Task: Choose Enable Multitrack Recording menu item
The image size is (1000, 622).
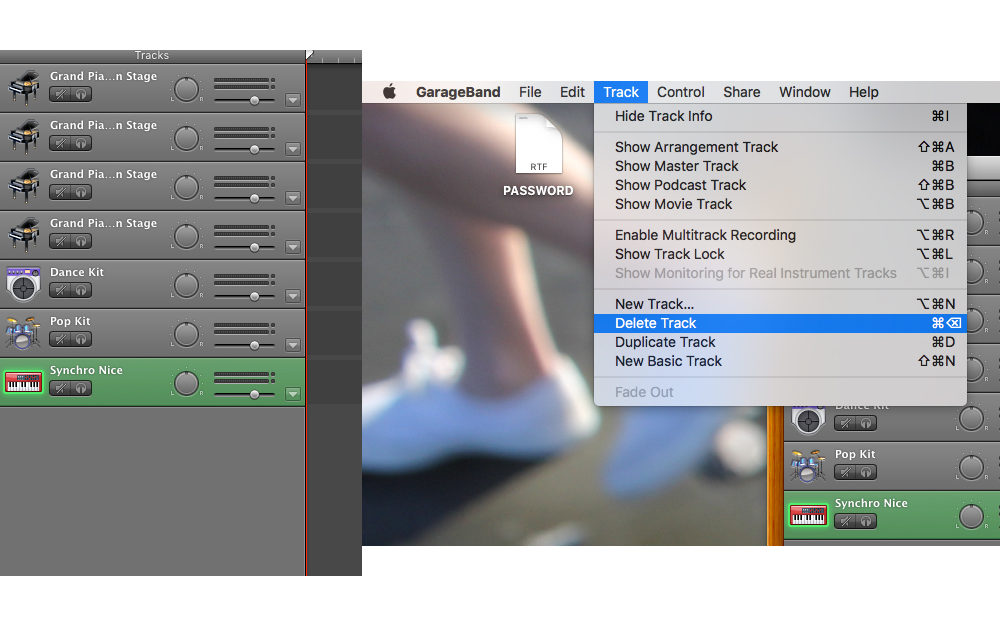Action: pyautogui.click(x=780, y=235)
